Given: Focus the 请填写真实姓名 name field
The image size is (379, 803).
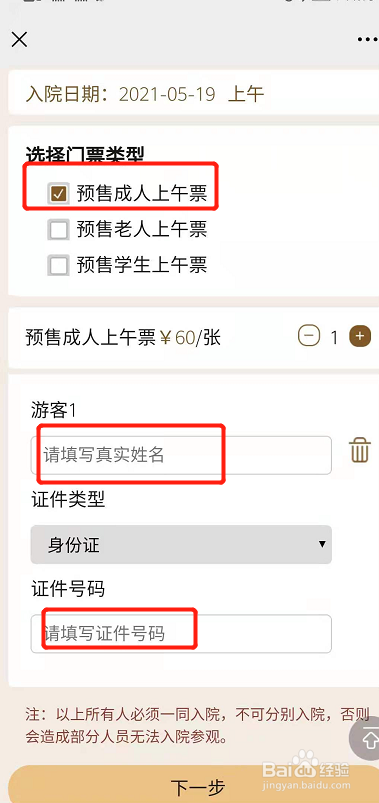Looking at the screenshot, I should (181, 455).
